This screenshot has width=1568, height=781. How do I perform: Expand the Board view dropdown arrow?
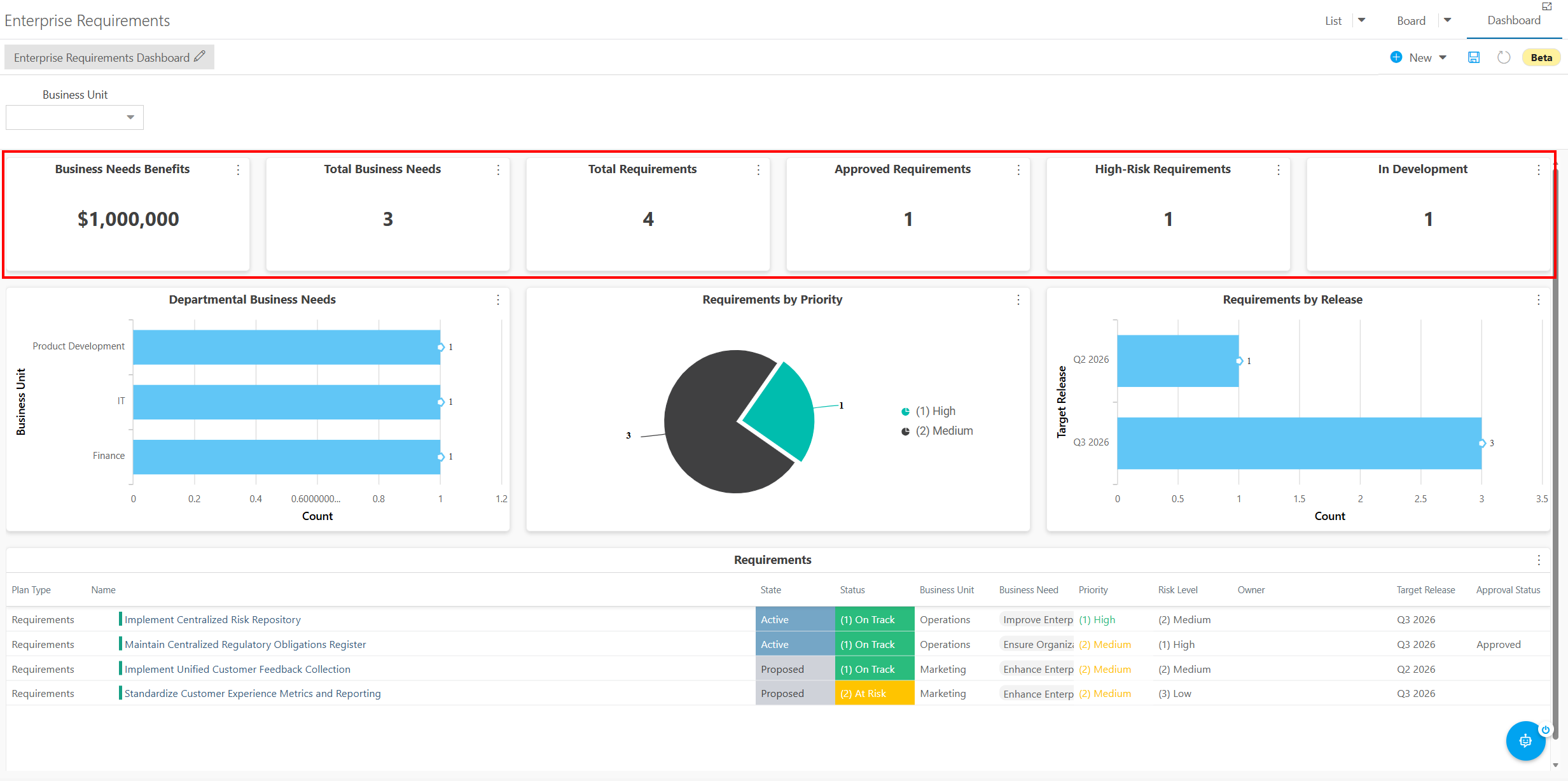[1448, 20]
